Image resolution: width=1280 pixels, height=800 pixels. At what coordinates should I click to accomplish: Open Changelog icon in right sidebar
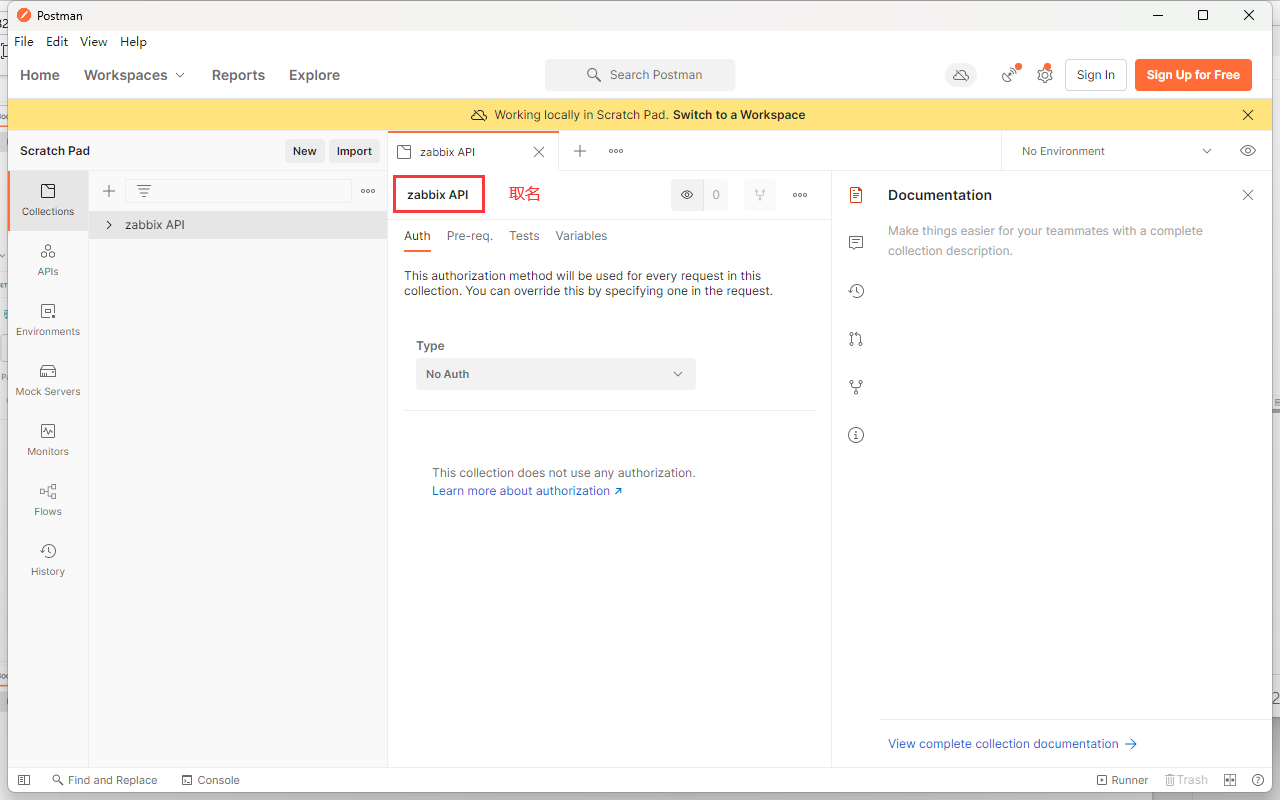[856, 291]
